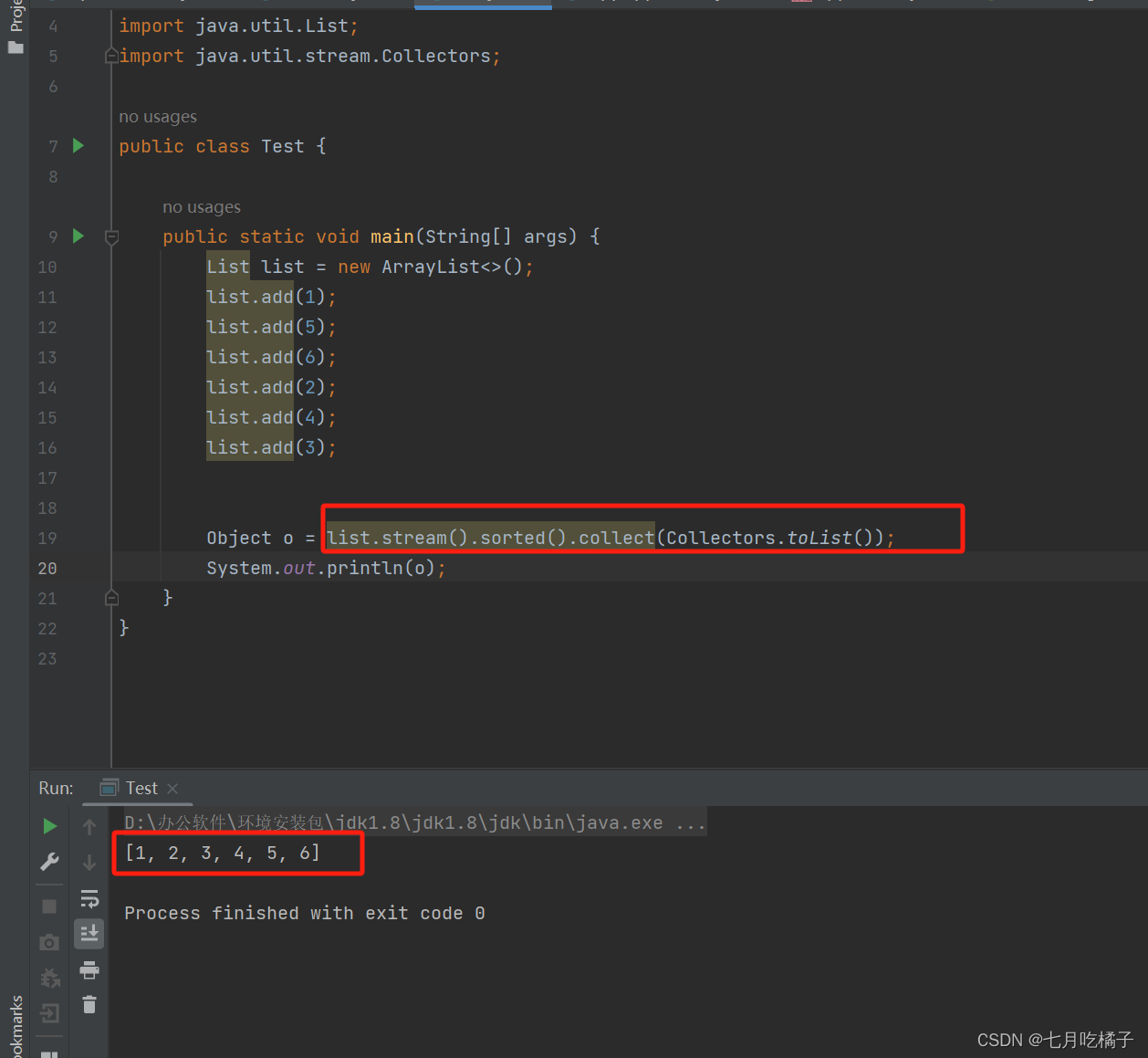This screenshot has height=1058, width=1148.
Task: Click the Stop process square icon
Action: pos(49,906)
